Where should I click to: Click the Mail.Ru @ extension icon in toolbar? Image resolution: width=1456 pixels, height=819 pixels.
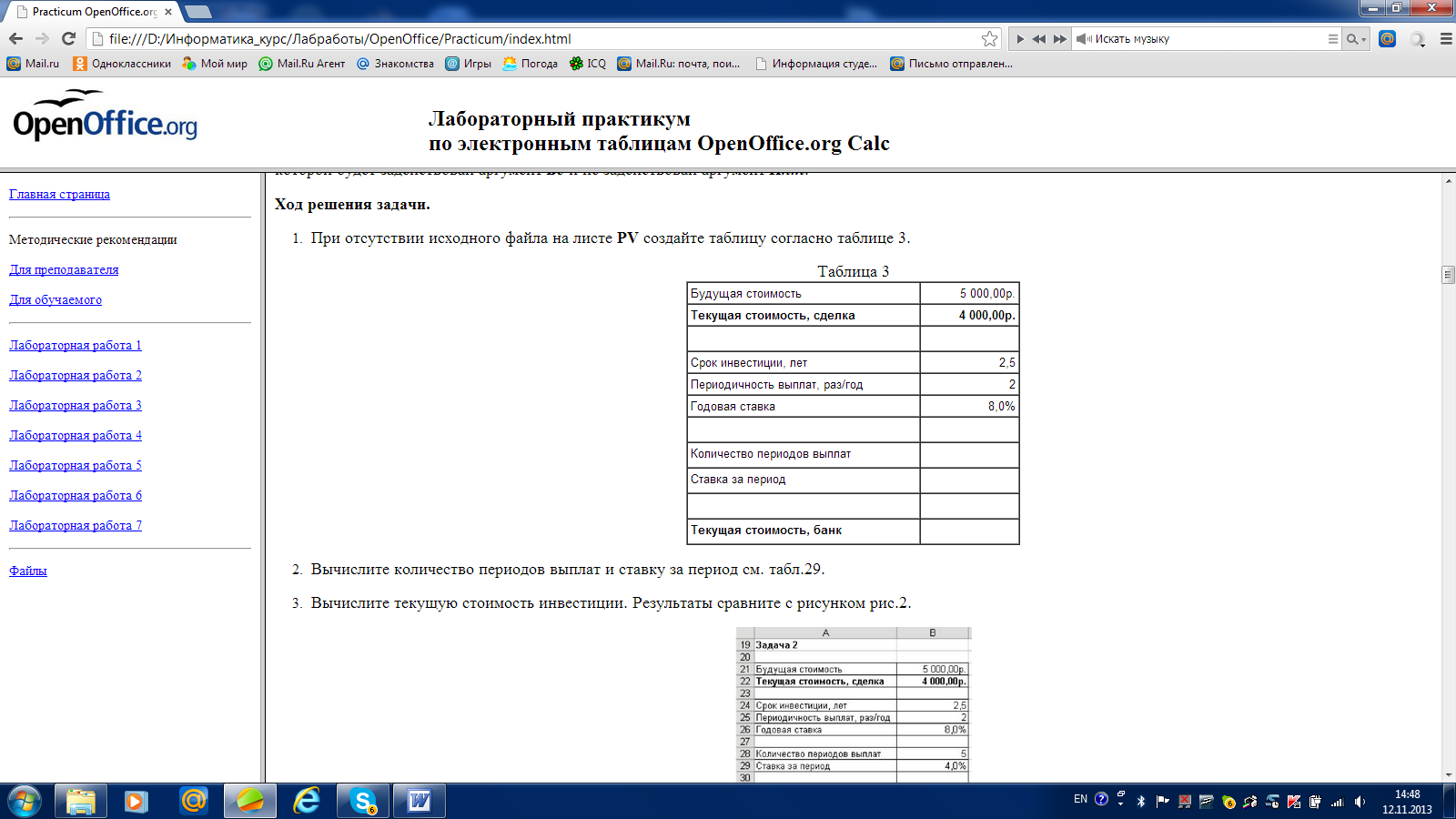point(1387,38)
